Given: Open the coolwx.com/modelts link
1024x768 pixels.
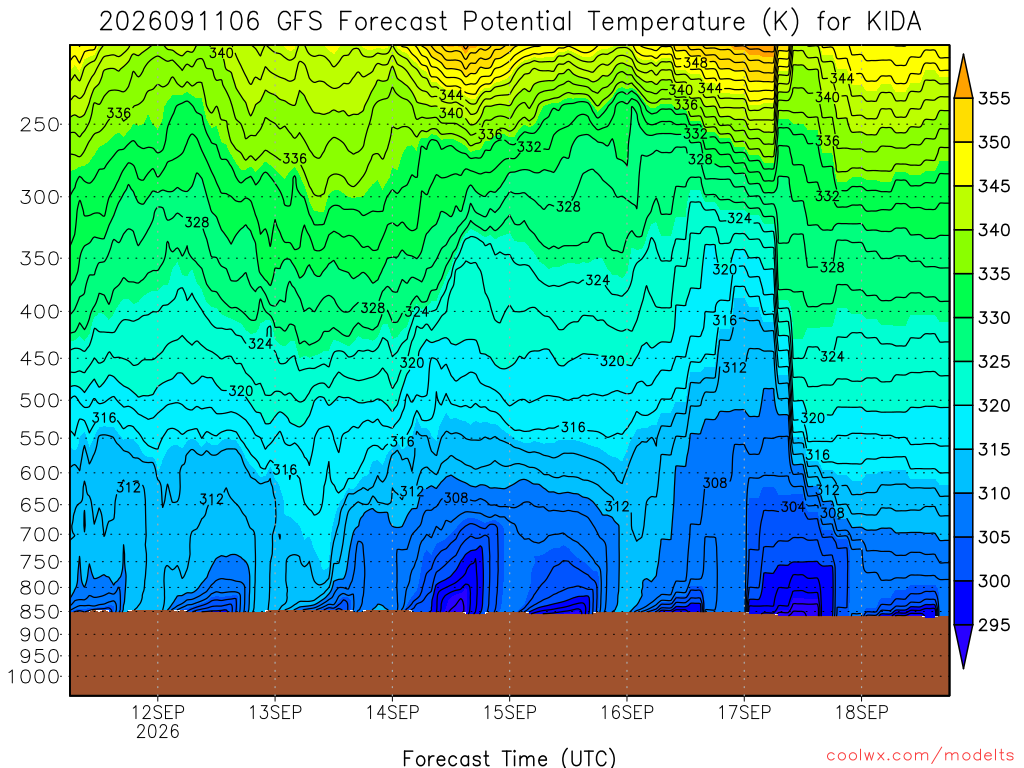Looking at the screenshot, I should tap(920, 756).
